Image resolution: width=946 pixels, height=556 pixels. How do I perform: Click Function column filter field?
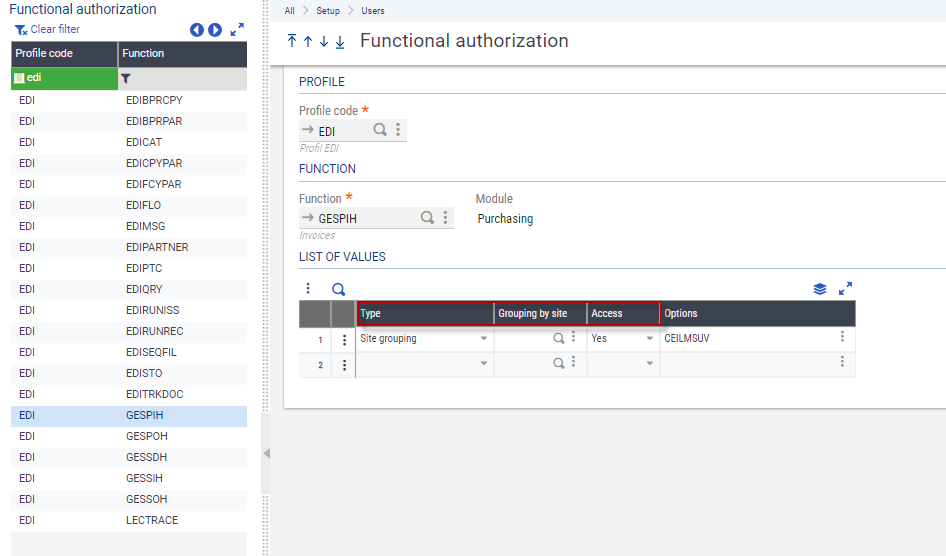pos(187,78)
